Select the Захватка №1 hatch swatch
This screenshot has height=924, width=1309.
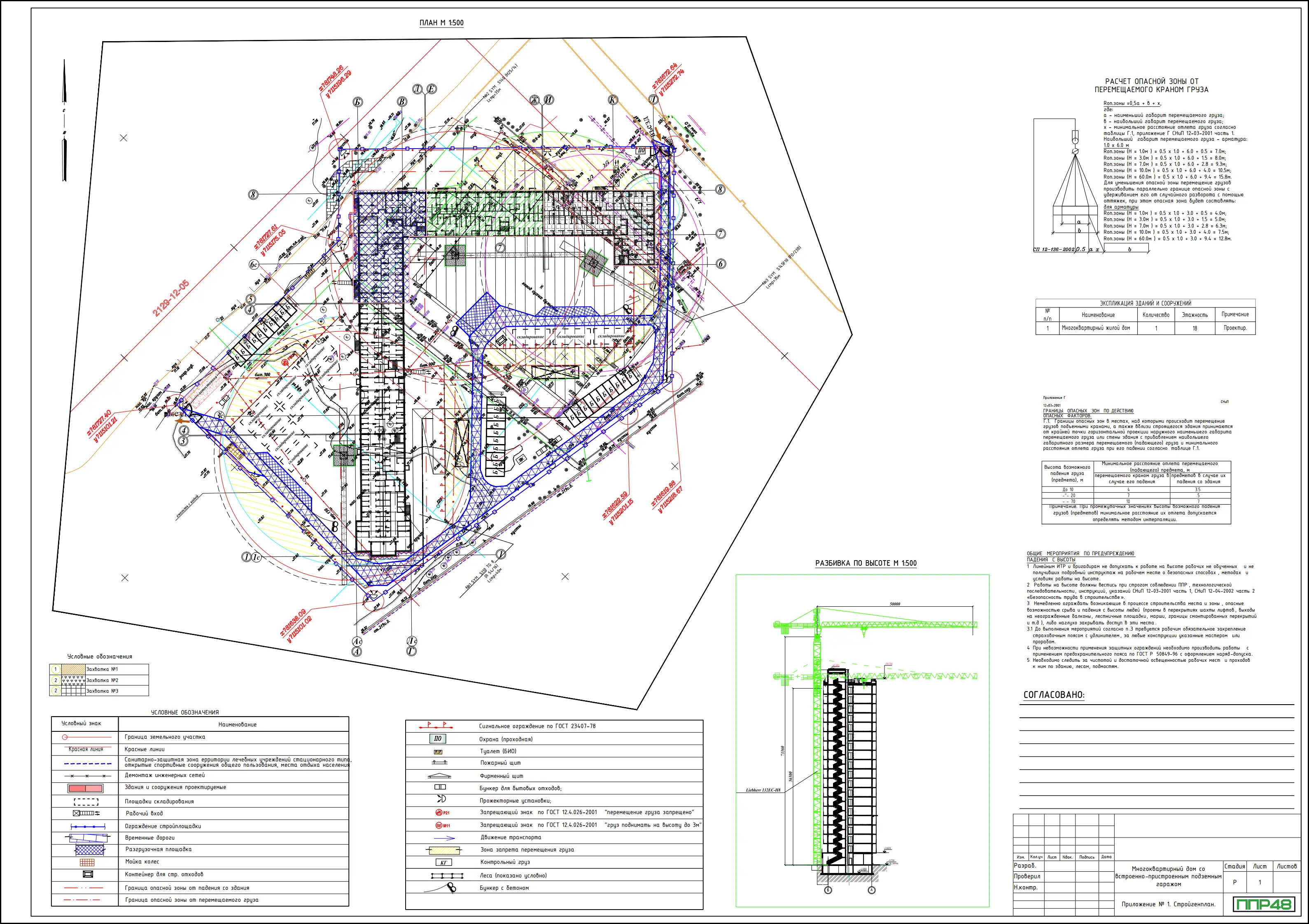pos(73,669)
